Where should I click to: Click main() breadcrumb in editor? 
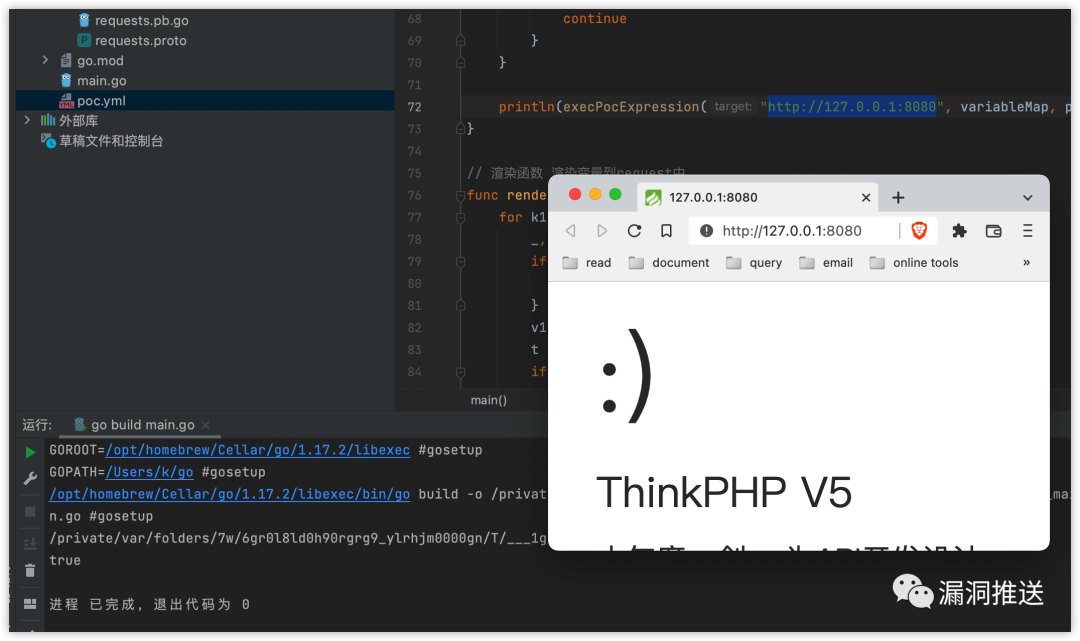pyautogui.click(x=488, y=400)
